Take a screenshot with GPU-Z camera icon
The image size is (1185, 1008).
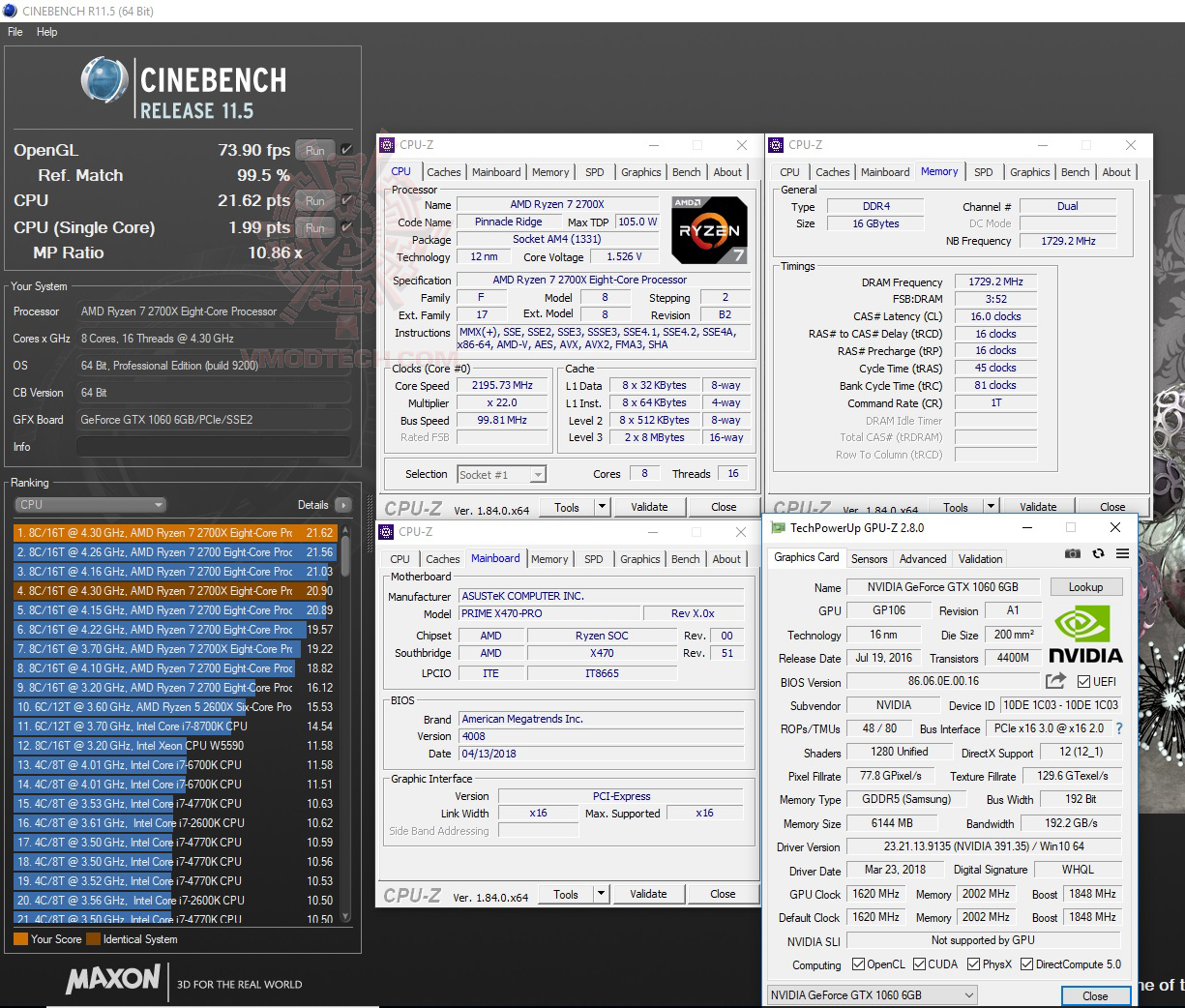(x=1073, y=553)
